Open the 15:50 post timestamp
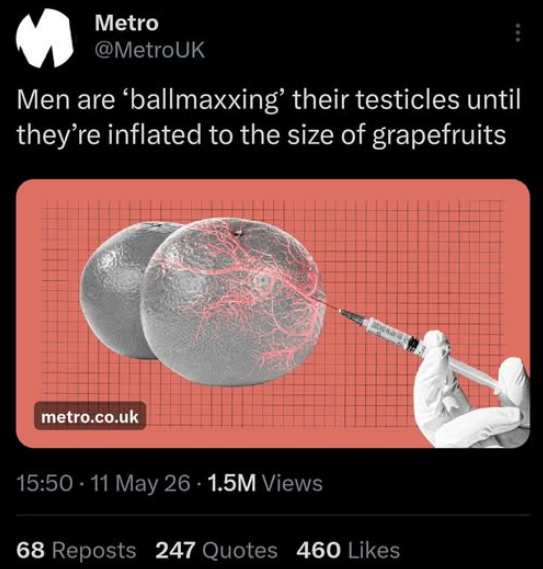This screenshot has height=569, width=543. coord(44,484)
